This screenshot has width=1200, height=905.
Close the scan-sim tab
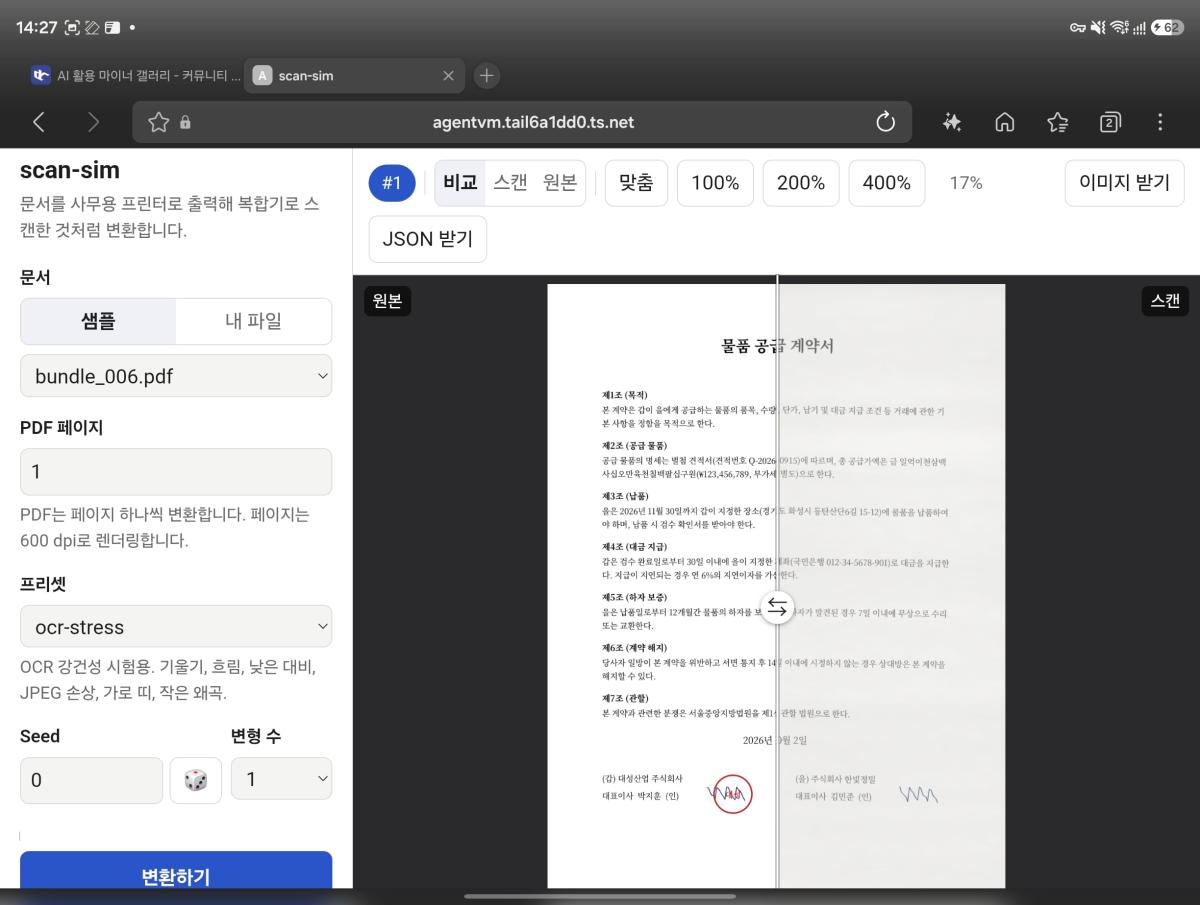pyautogui.click(x=448, y=75)
